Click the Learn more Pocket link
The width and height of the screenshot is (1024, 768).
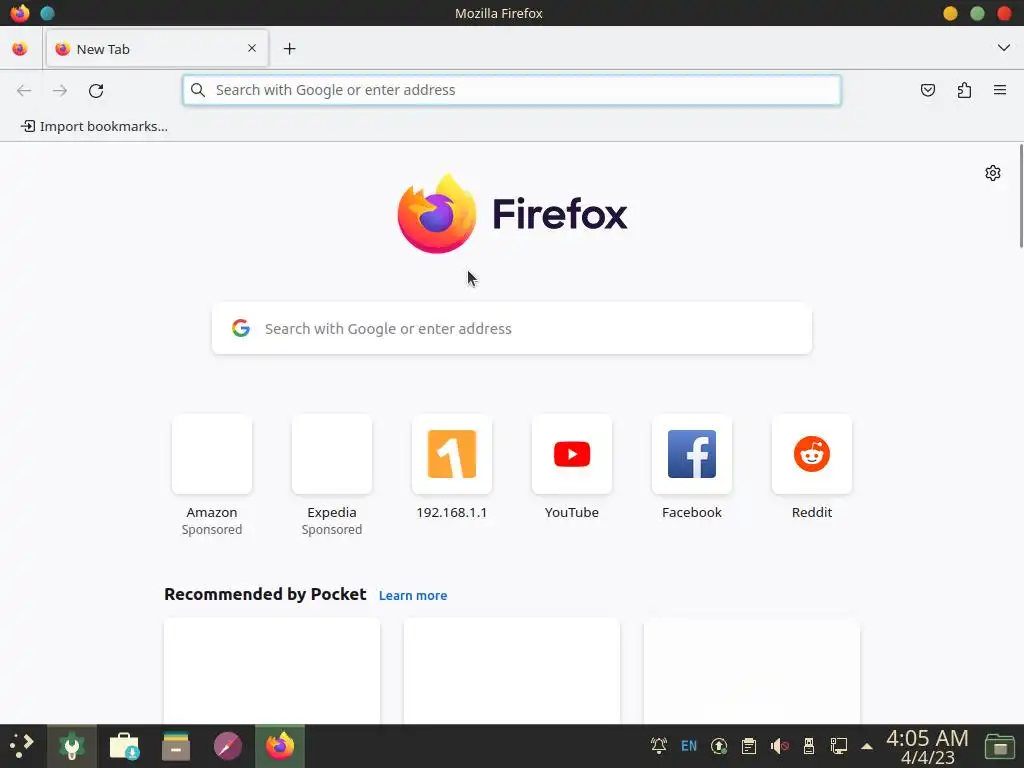[413, 596]
